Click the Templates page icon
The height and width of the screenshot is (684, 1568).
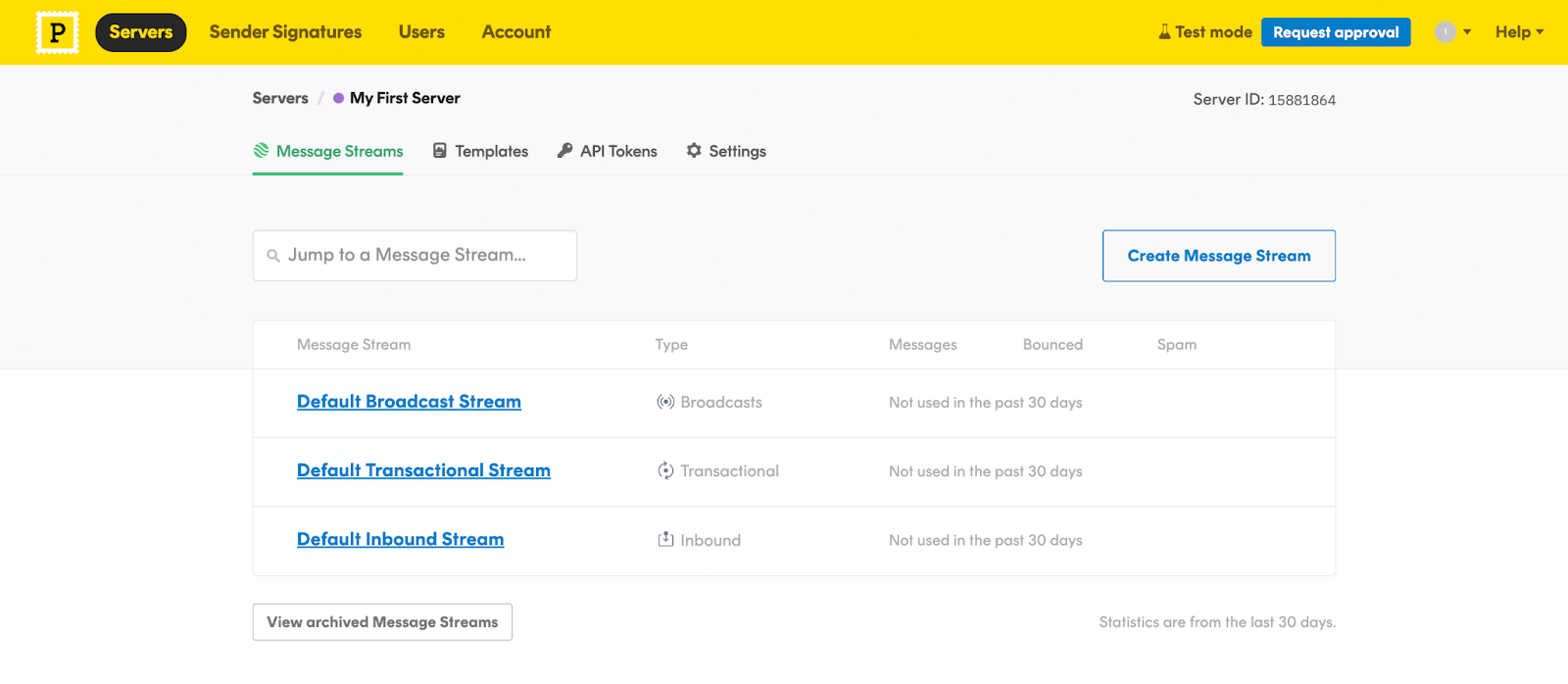440,151
